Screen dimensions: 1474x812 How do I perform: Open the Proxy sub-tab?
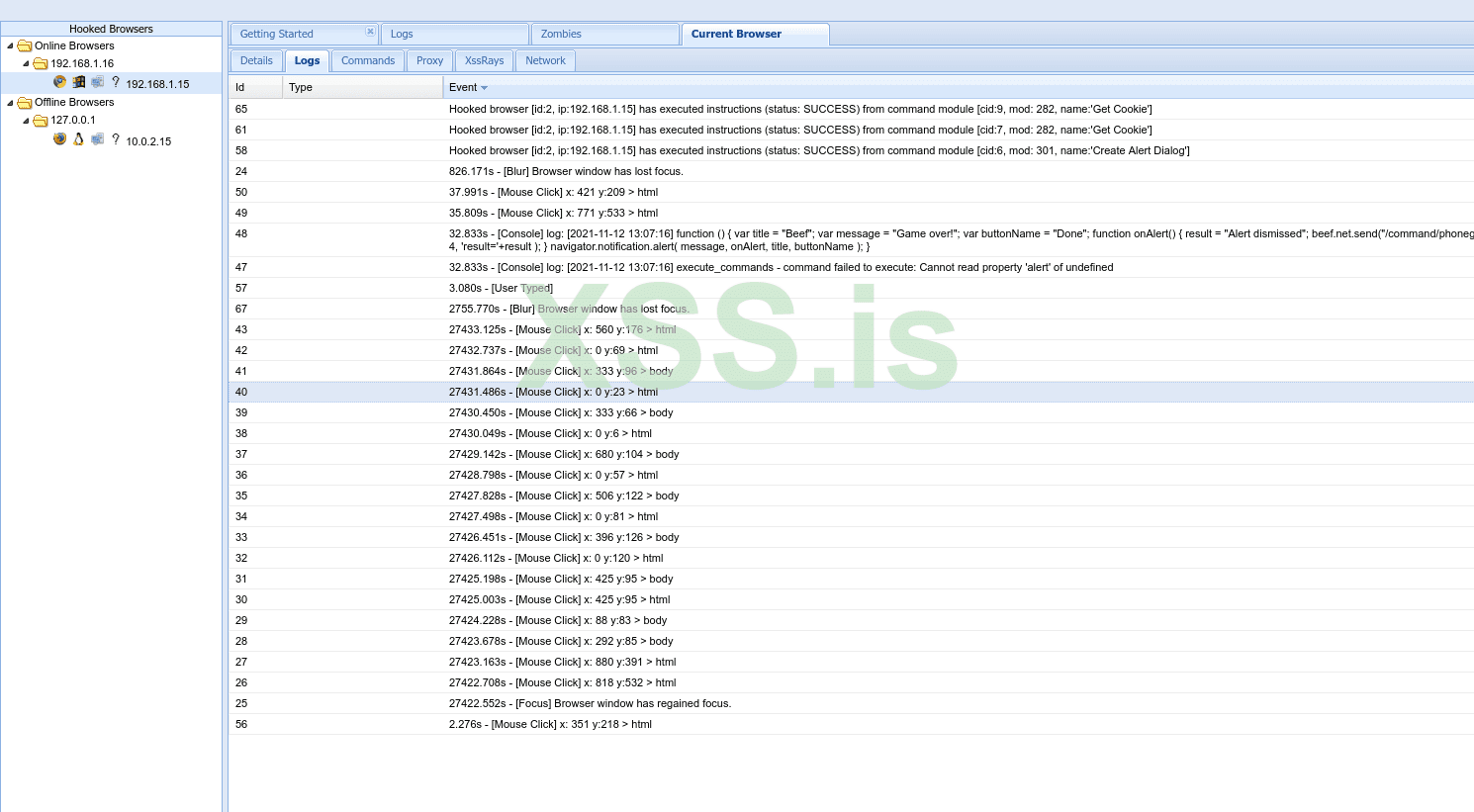pos(430,60)
